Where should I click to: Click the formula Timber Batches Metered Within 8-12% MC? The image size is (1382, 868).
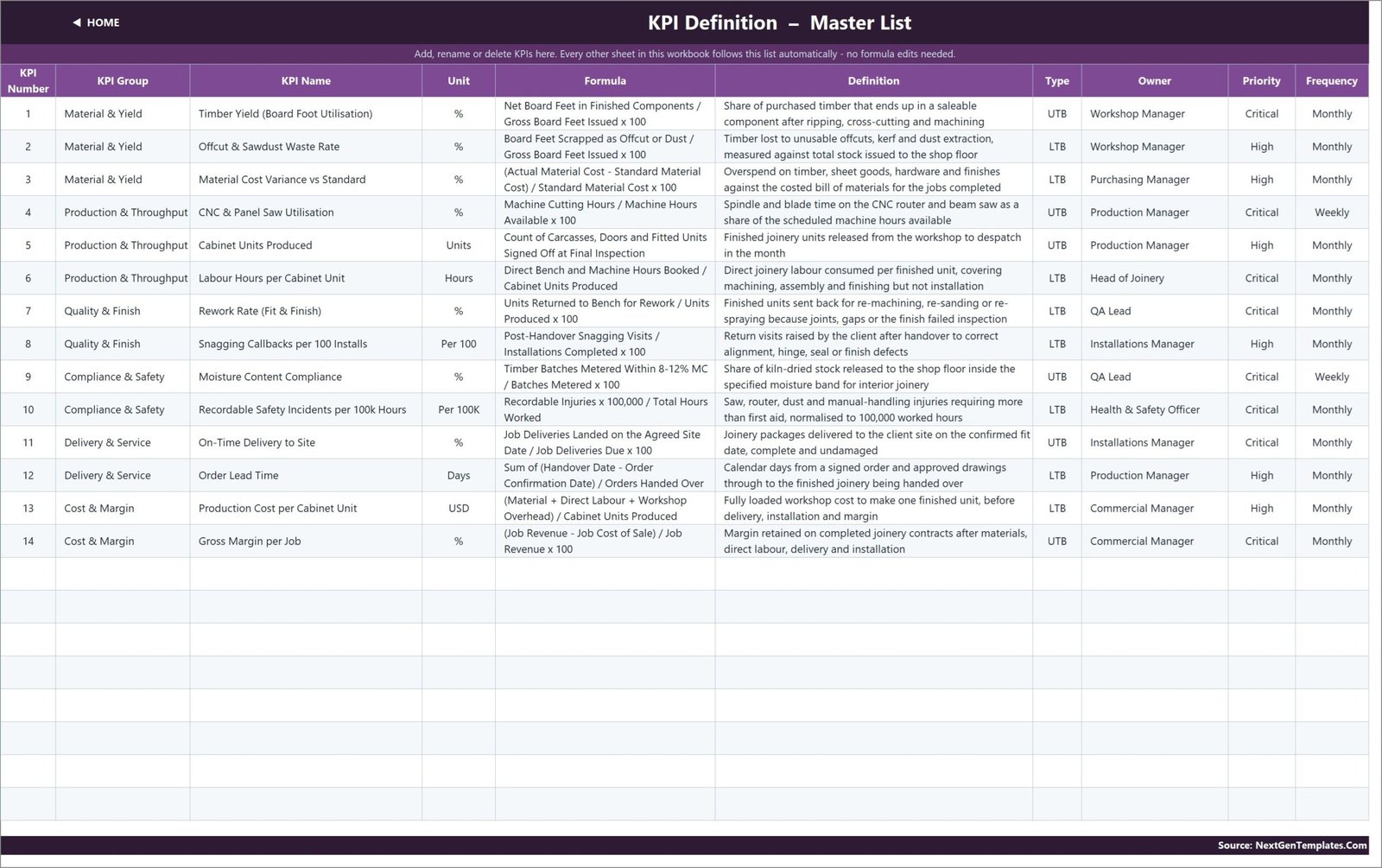(x=605, y=377)
